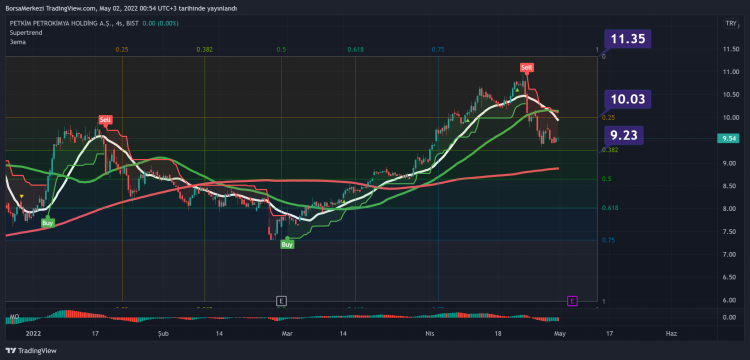Open the TRY currency selector
This screenshot has width=750, height=360.
(x=730, y=23)
